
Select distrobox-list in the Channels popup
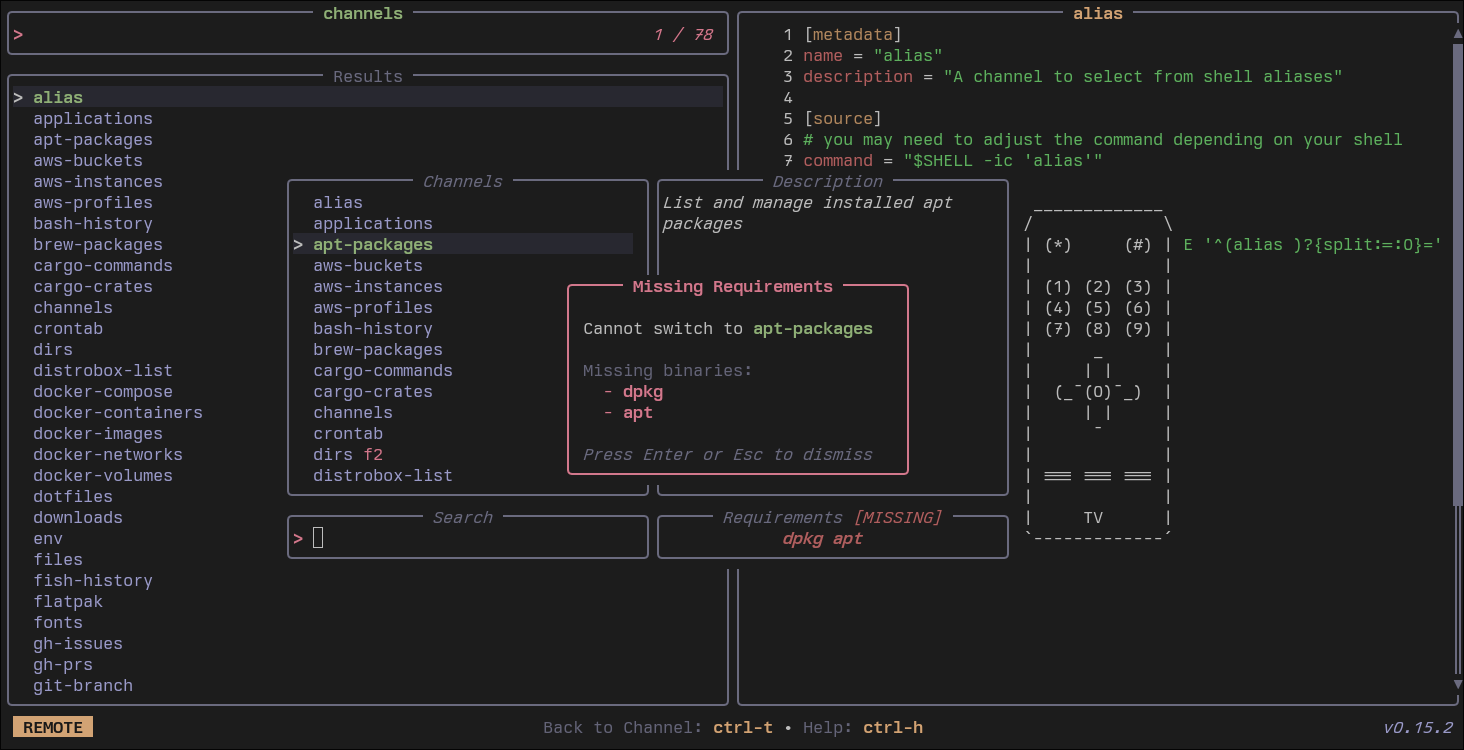pyautogui.click(x=382, y=476)
